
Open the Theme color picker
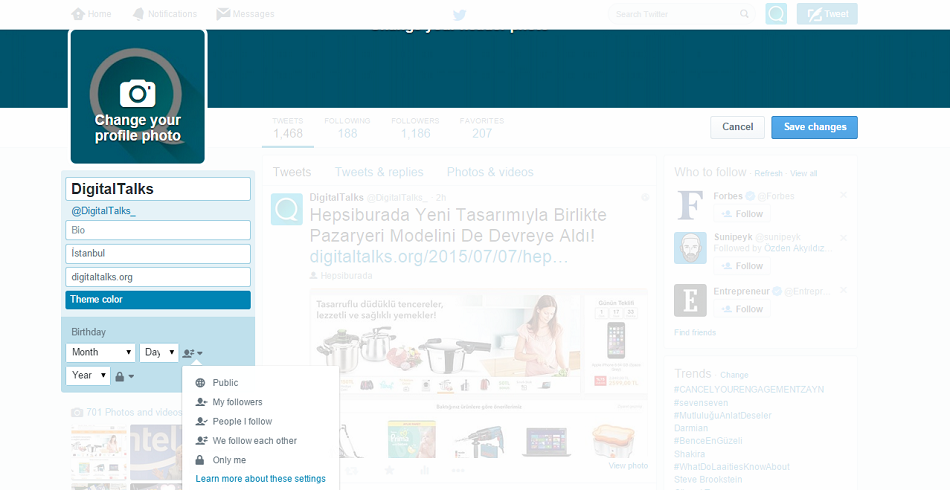pyautogui.click(x=158, y=300)
